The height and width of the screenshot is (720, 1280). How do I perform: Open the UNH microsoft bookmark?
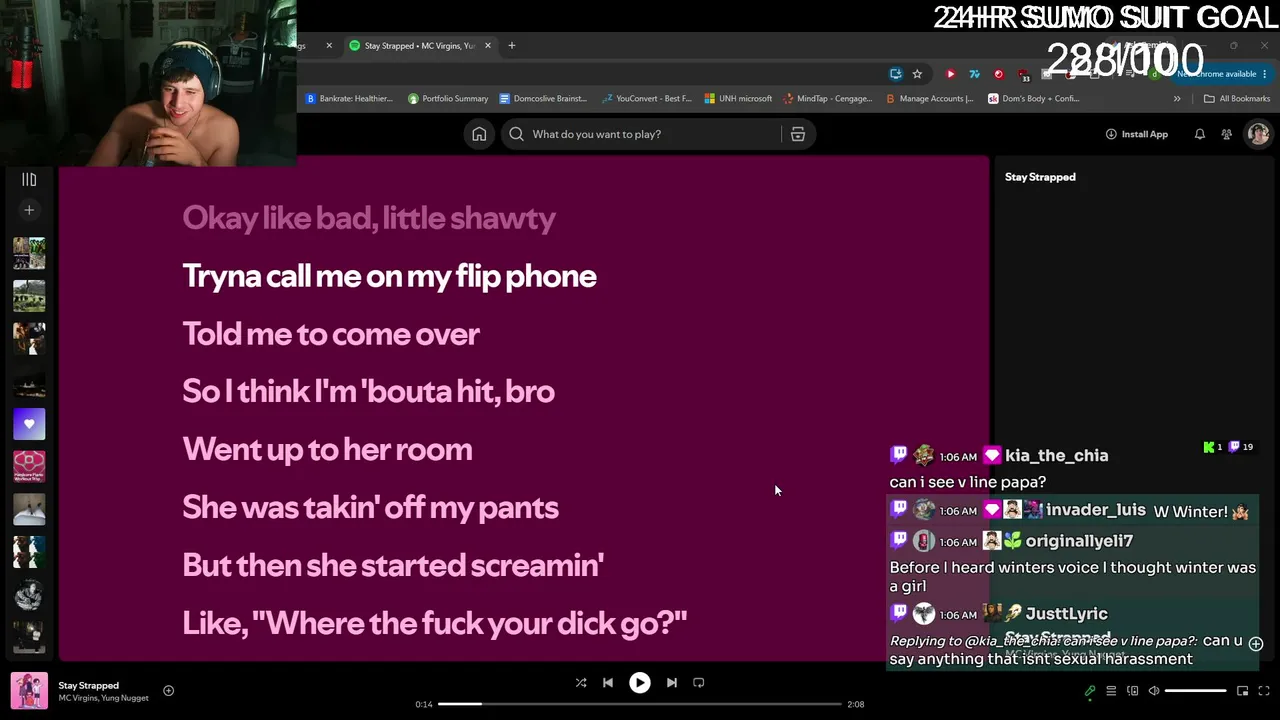point(738,98)
